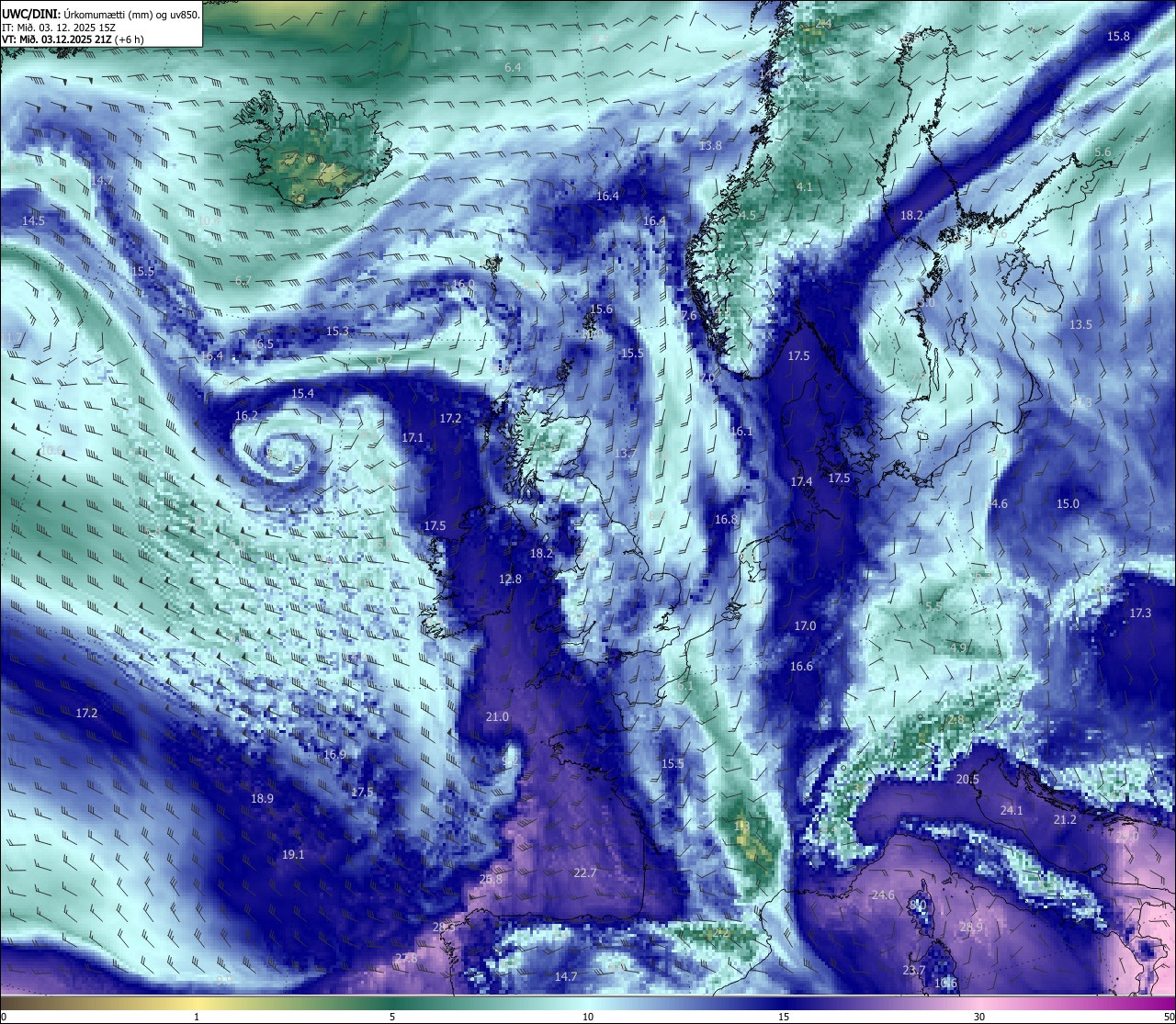This screenshot has width=1176, height=1024.
Task: Click the 16.8 value label
Action: pos(726,520)
